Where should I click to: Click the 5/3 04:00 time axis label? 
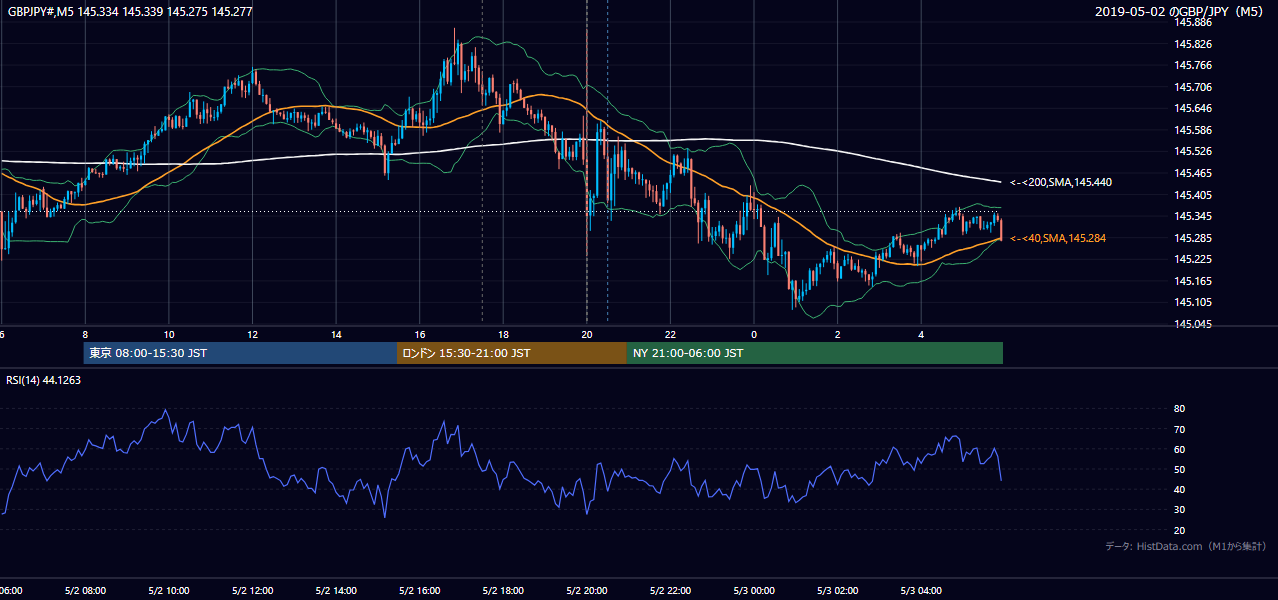point(921,591)
